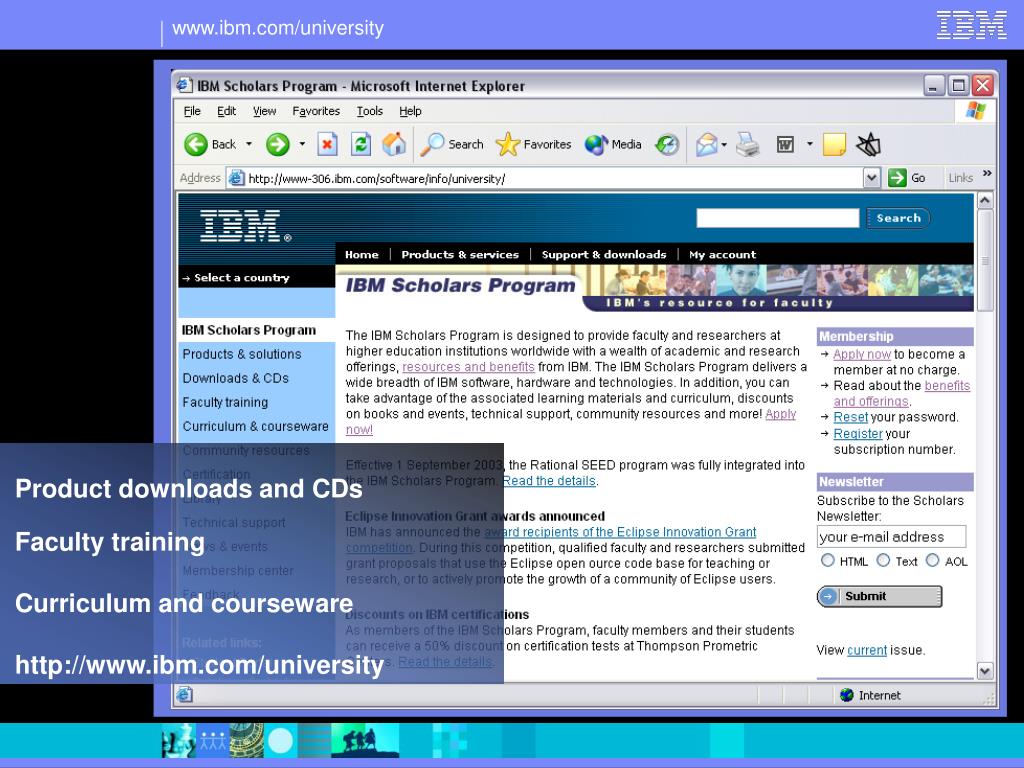This screenshot has width=1024, height=768.
Task: Open the Forward button history dropdown
Action: click(x=302, y=144)
